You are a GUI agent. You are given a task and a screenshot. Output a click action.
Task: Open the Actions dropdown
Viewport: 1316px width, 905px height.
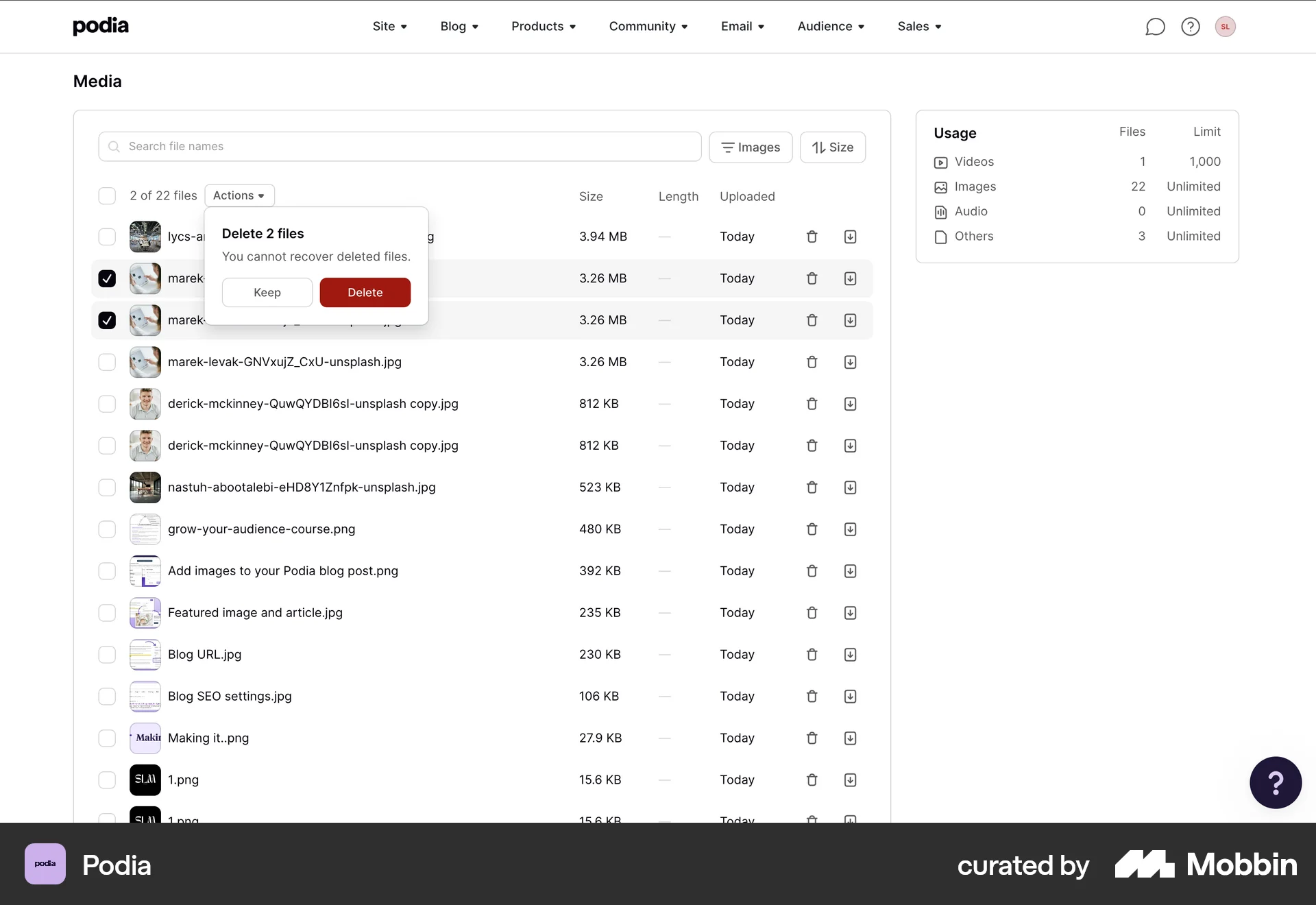pos(239,195)
